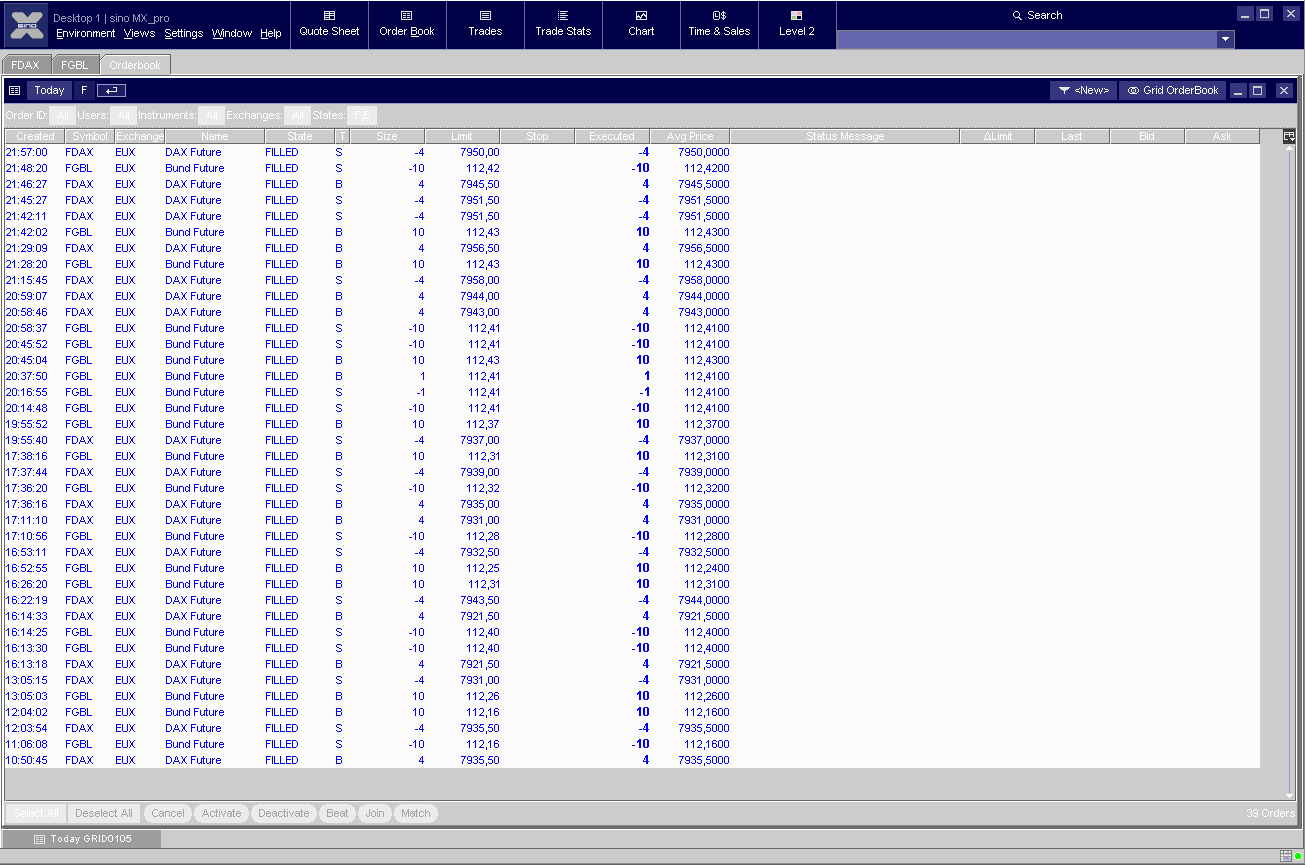
Task: Open Time & Sales window
Action: pyautogui.click(x=719, y=23)
